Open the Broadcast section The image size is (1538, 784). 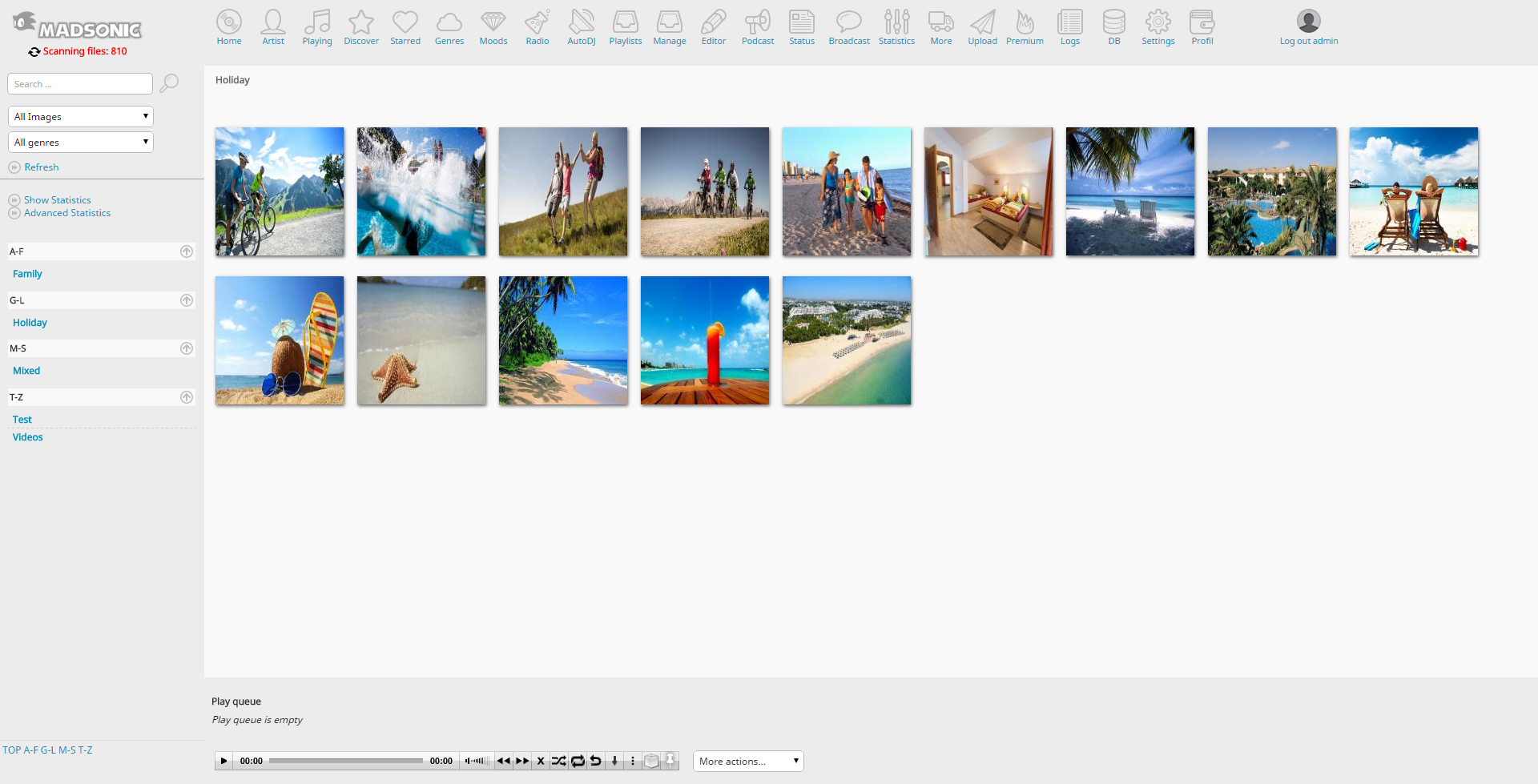[x=848, y=27]
